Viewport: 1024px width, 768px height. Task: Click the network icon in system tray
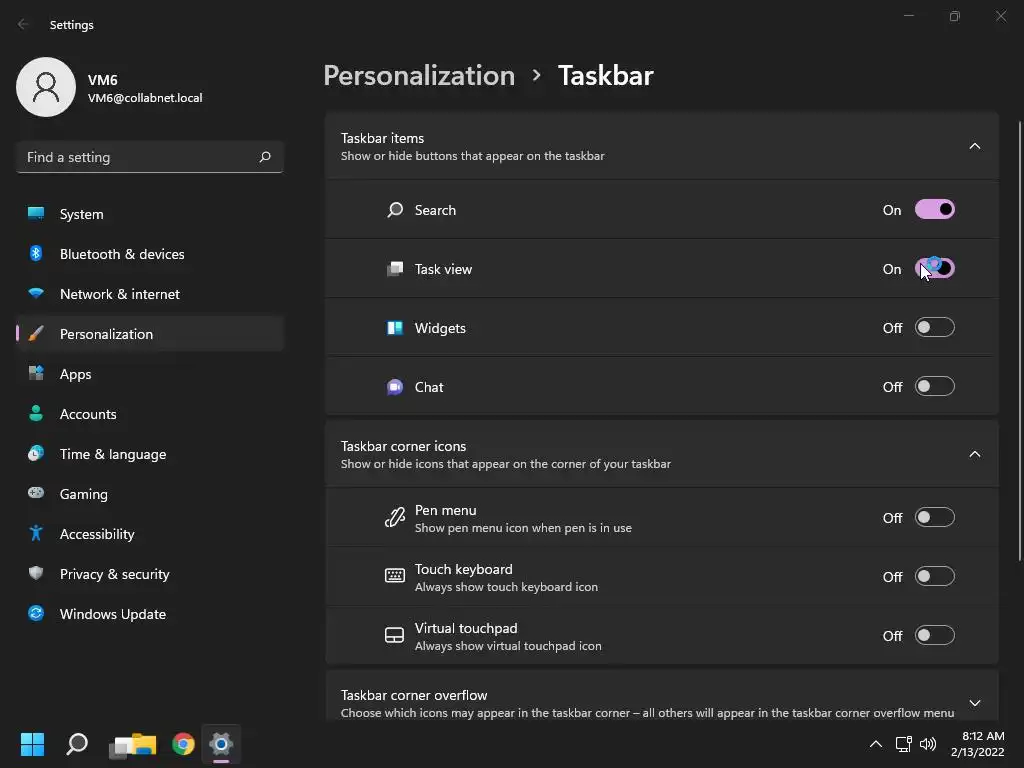coord(903,744)
